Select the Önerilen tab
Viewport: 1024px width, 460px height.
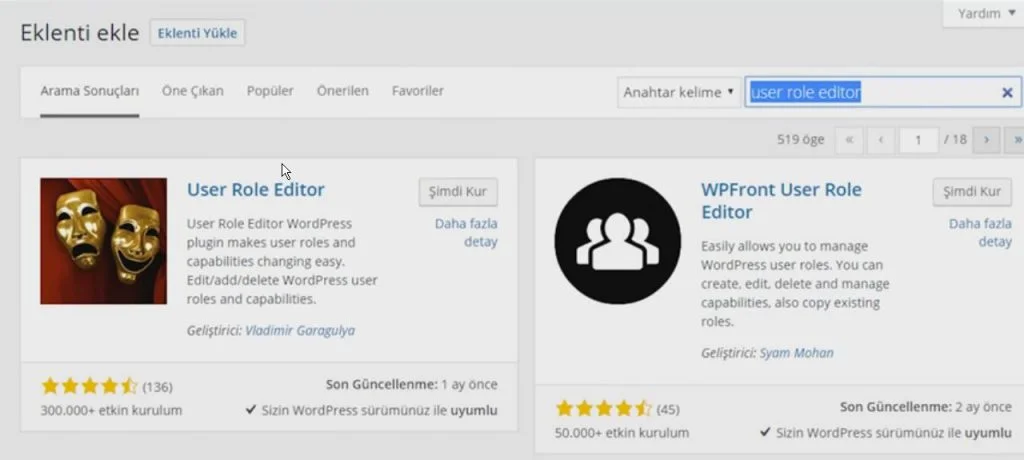pos(343,91)
